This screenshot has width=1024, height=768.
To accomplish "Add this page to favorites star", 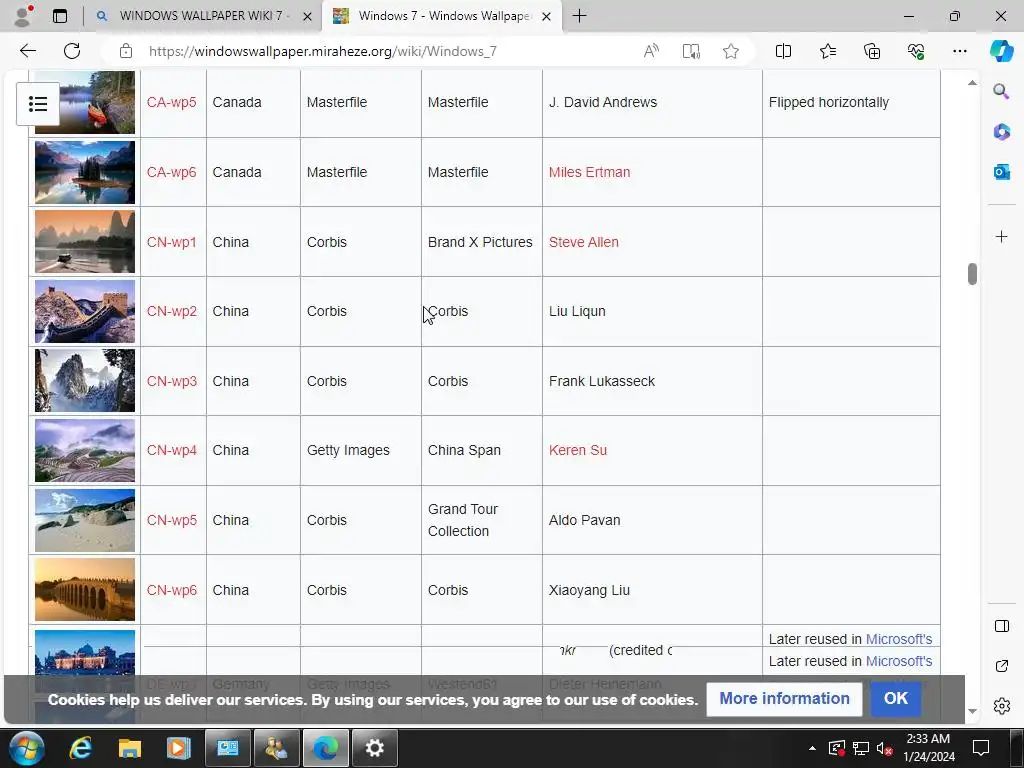I will click(x=731, y=51).
